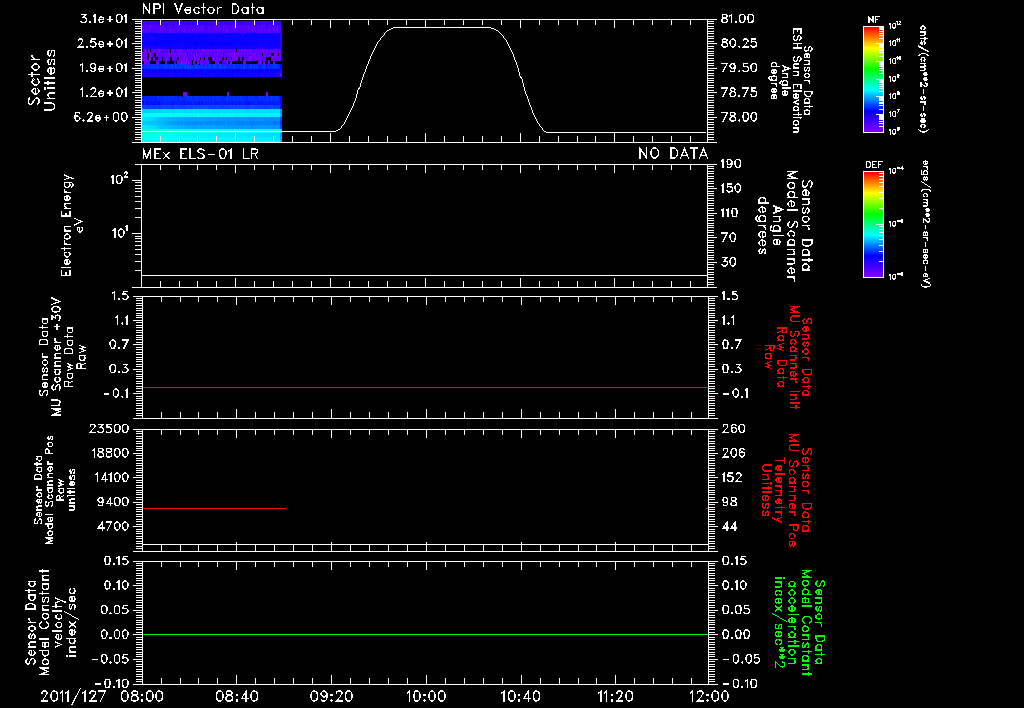1024x708 pixels.
Task: Click the '23500' scanner position tick
Action: (x=109, y=428)
